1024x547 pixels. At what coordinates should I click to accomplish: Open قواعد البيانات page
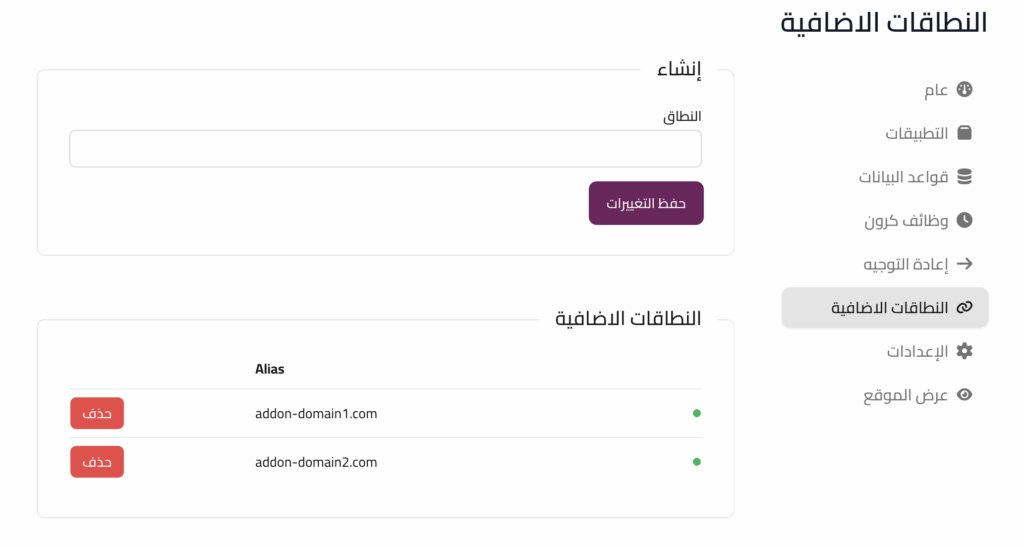(x=903, y=177)
